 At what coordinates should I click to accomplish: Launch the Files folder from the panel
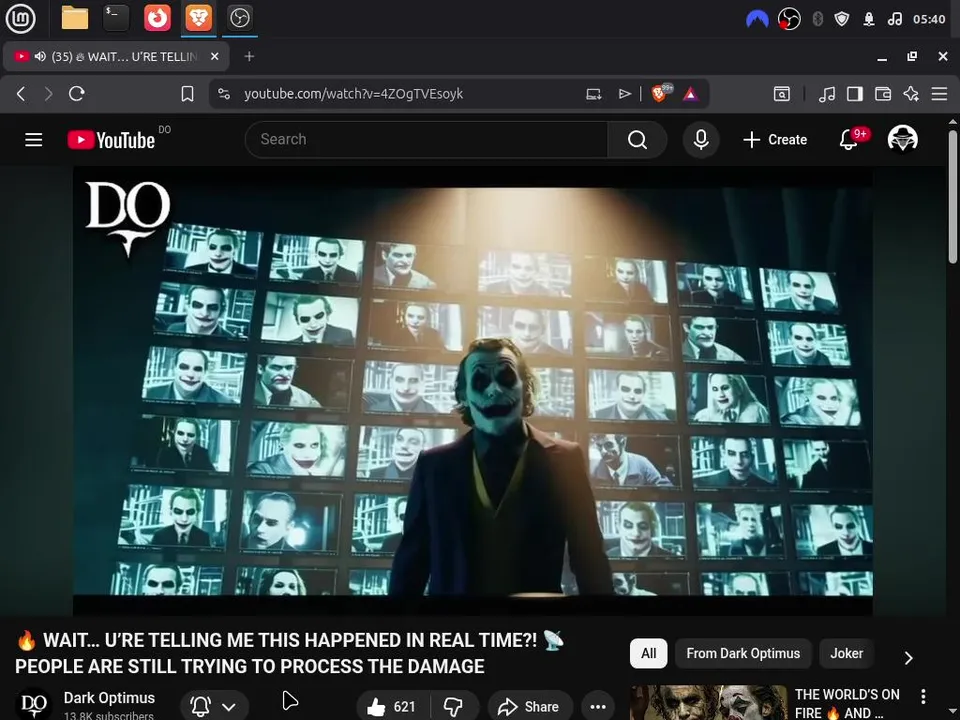(75, 18)
